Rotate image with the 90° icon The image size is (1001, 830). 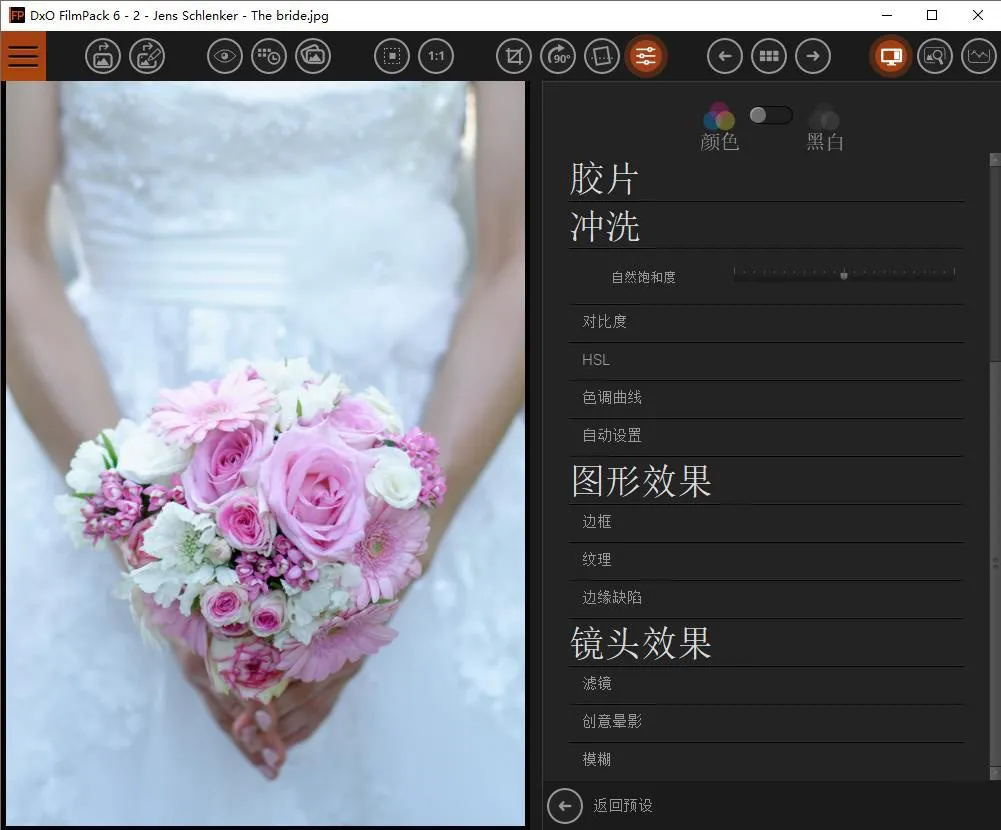557,56
